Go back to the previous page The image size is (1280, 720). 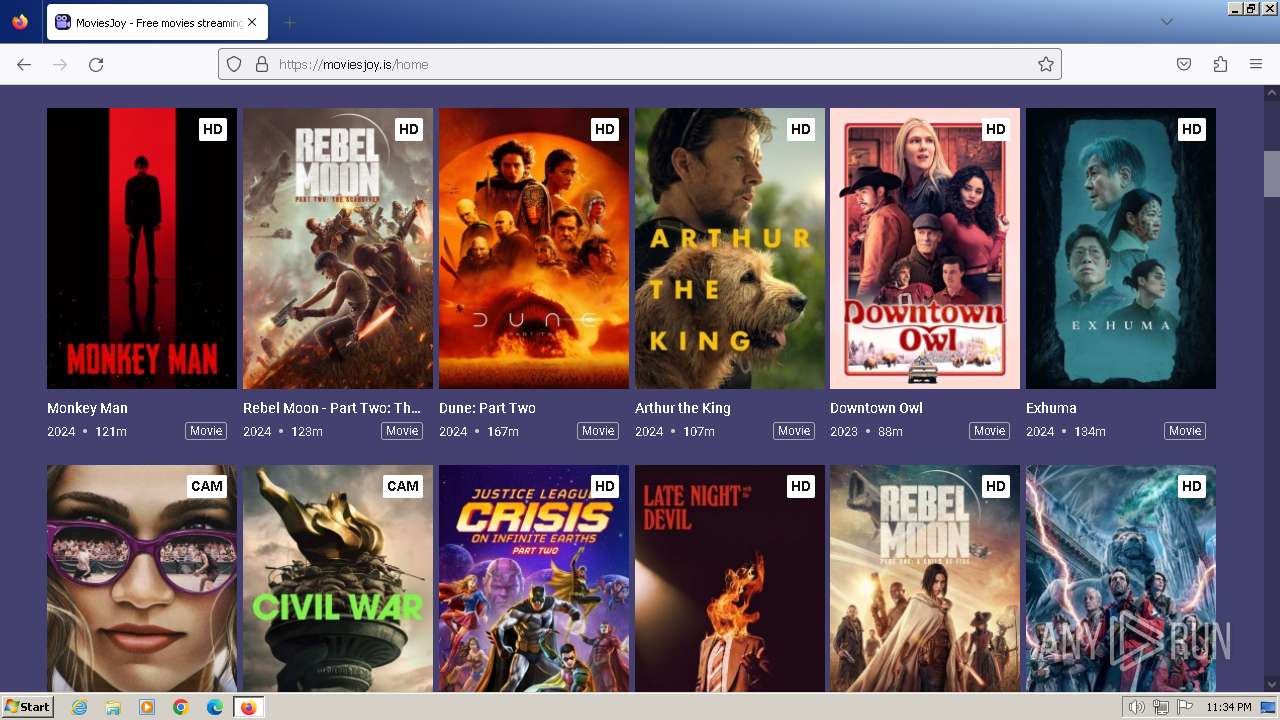(24, 64)
